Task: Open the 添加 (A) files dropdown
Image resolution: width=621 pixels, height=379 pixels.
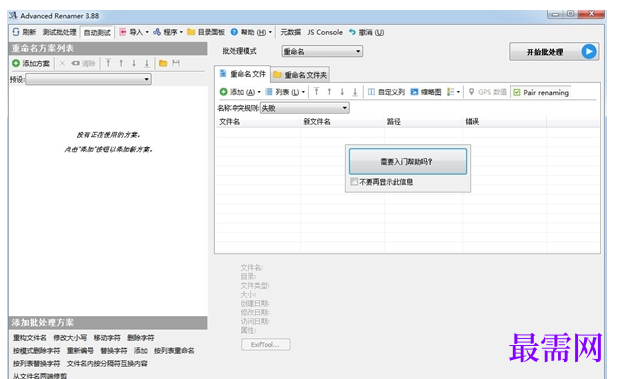Action: pos(240,92)
